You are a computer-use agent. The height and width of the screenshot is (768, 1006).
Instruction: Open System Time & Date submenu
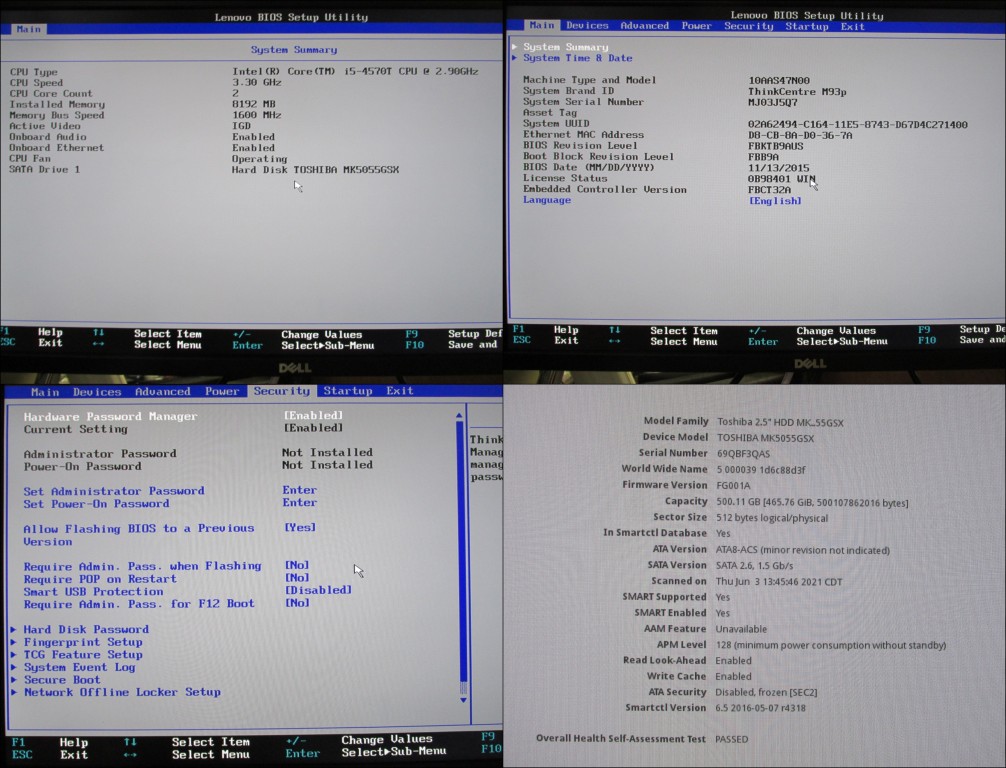(x=577, y=58)
